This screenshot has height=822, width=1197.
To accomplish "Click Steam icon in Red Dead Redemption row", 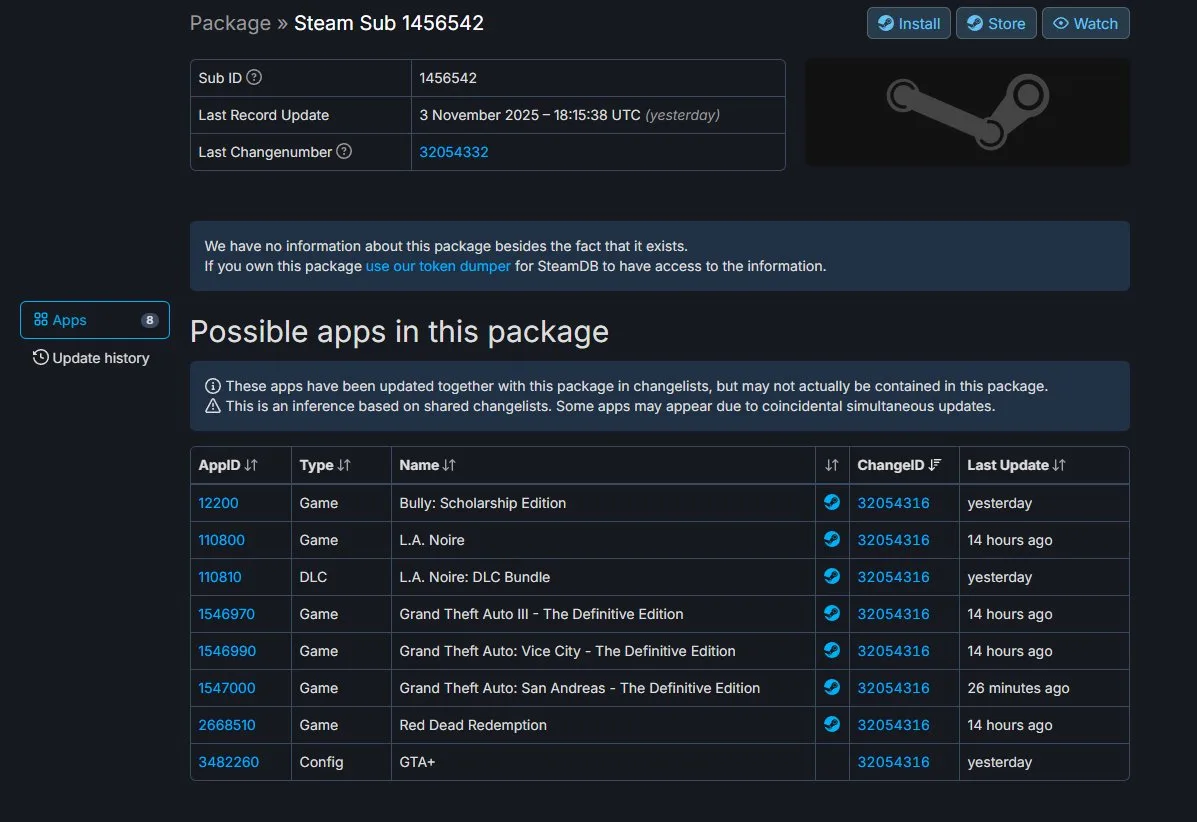I will [x=832, y=725].
